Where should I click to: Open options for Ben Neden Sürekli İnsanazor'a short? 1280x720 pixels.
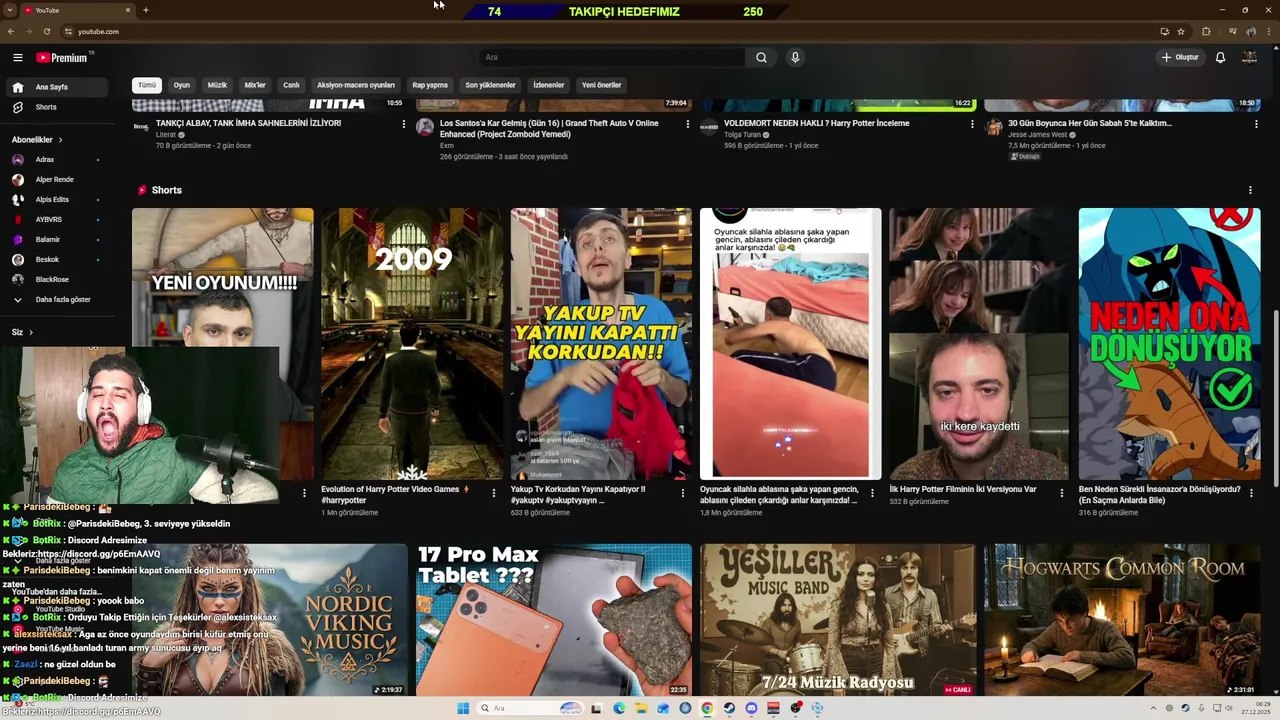(x=1251, y=492)
